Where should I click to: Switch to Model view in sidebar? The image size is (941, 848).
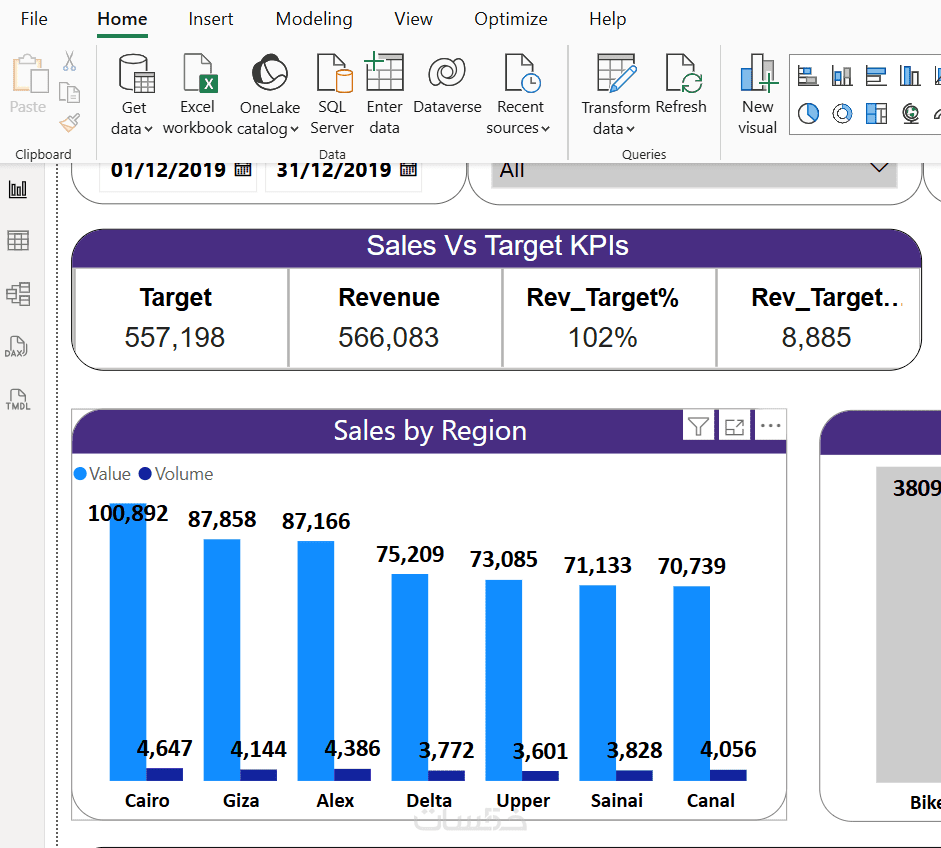[18, 294]
